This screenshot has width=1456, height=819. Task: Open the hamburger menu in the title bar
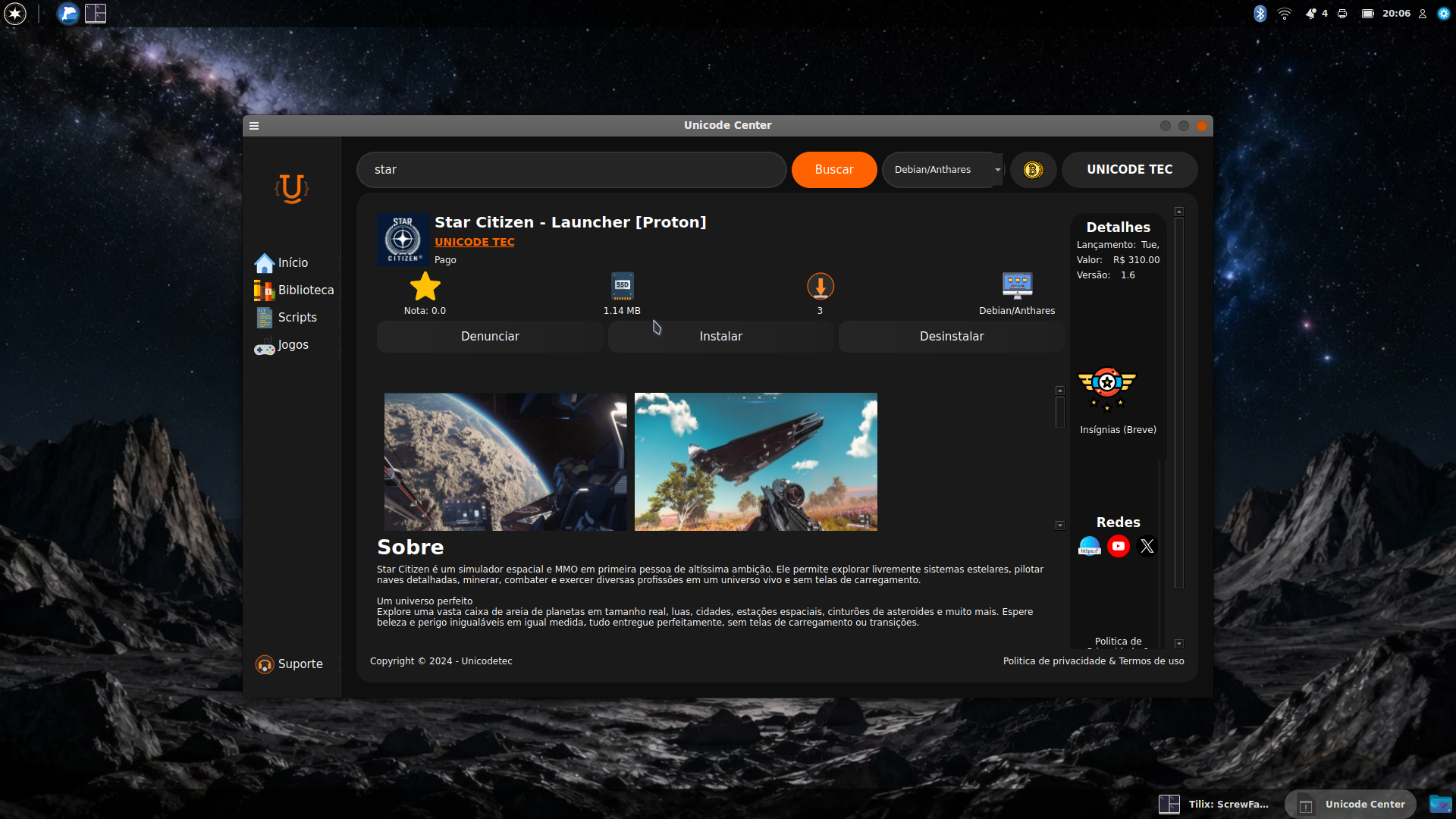[254, 126]
